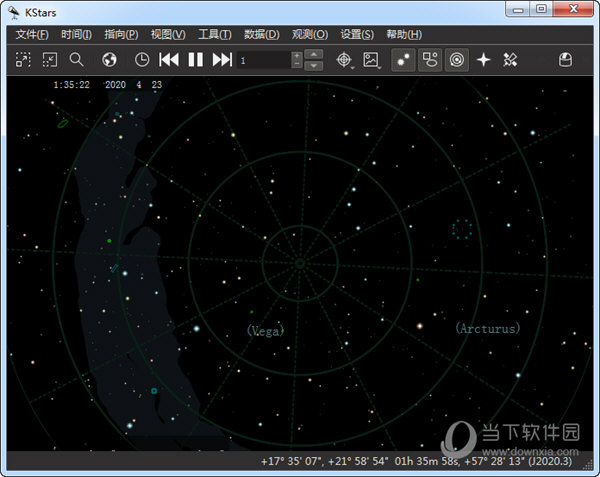Open the 文件(F) menu
This screenshot has width=600, height=477.
pyautogui.click(x=32, y=34)
